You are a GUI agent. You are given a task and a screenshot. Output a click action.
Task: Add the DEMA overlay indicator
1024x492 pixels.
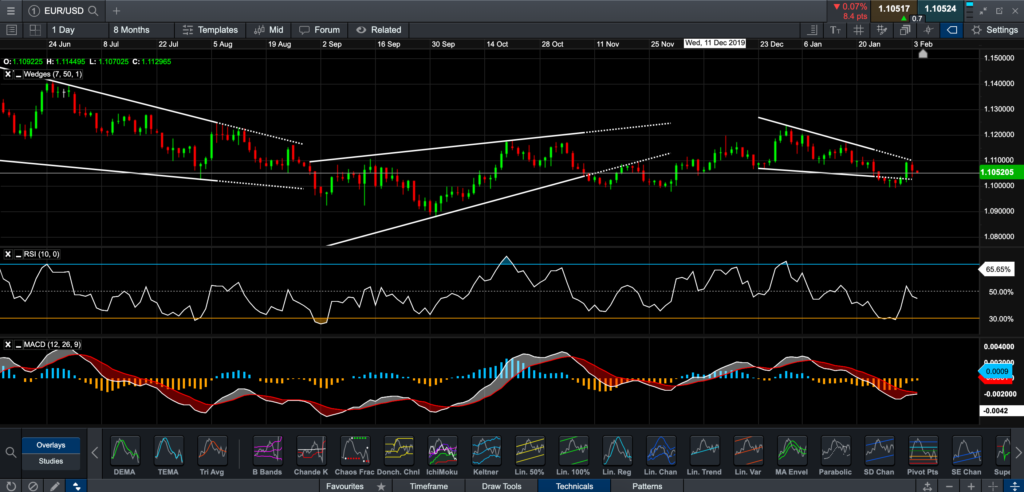pyautogui.click(x=125, y=452)
